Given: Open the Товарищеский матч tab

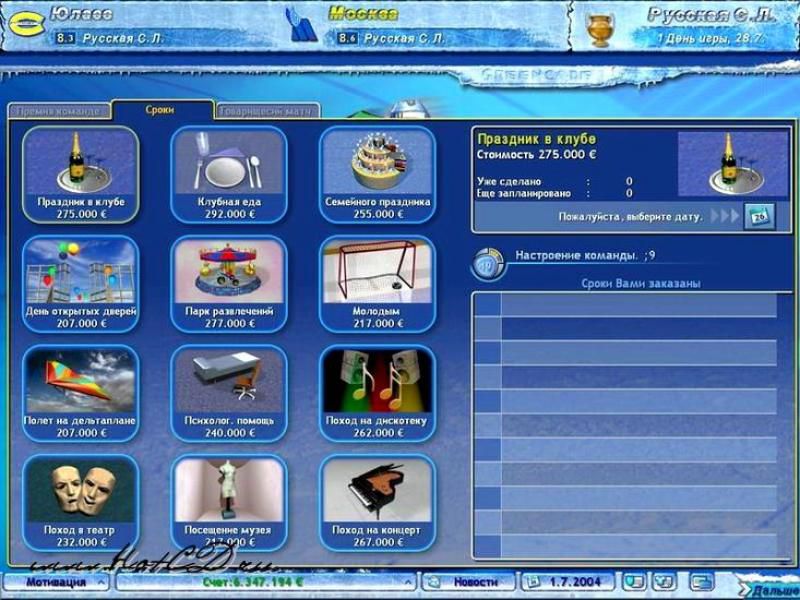Looking at the screenshot, I should (267, 111).
